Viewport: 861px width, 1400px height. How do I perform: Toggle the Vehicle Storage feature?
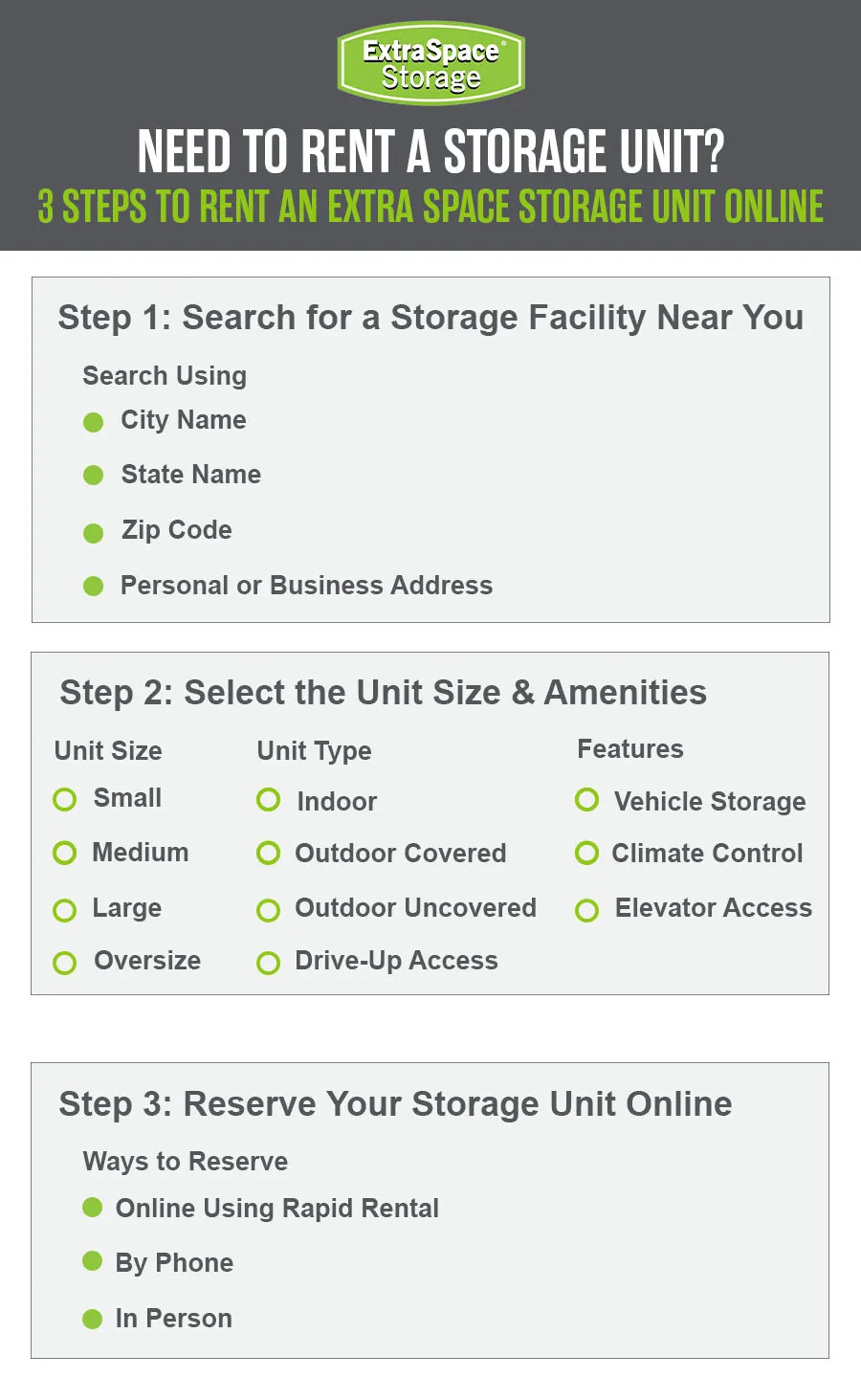(x=587, y=800)
